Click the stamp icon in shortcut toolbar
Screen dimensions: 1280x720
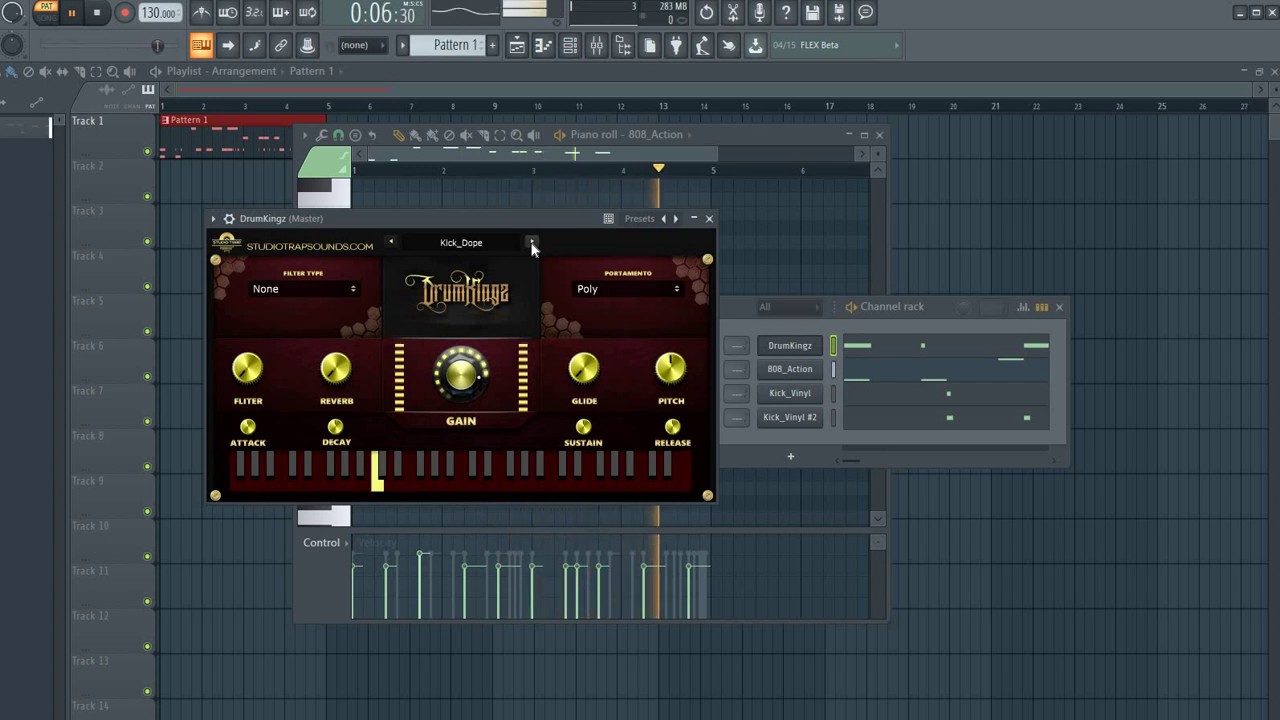click(307, 45)
